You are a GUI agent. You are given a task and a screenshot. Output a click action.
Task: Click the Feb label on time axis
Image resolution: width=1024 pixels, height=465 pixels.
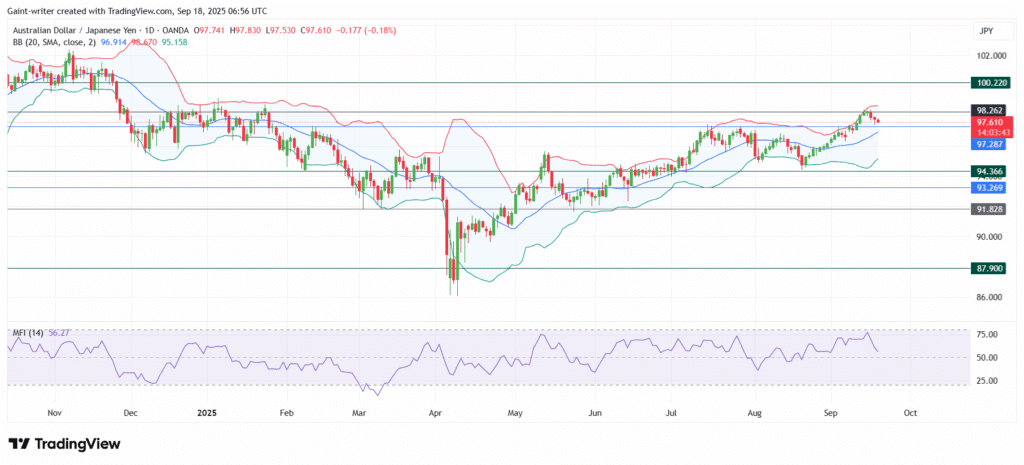(x=285, y=413)
